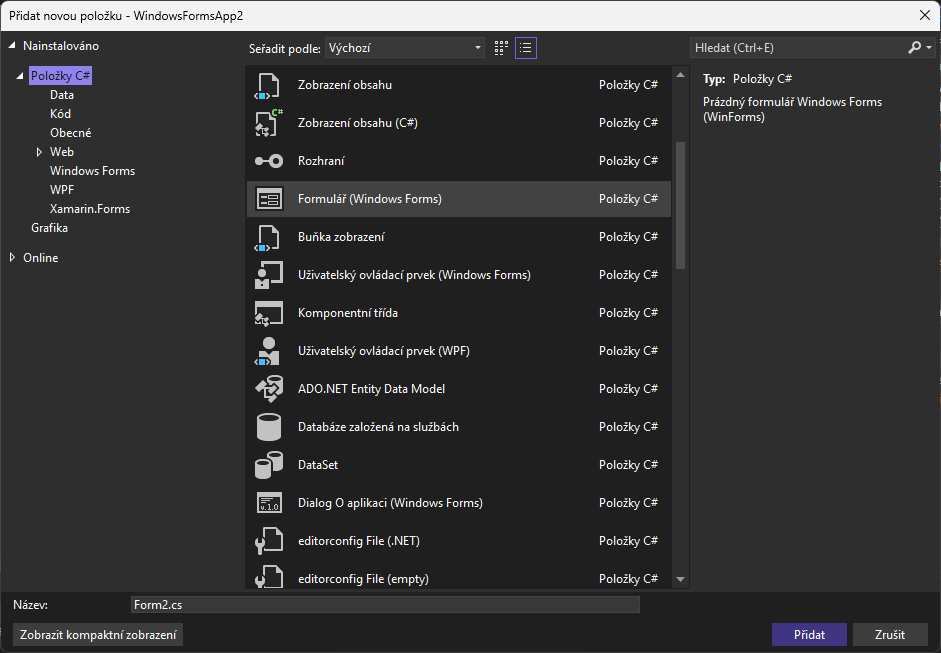Click the editorconfig File (.NET) icon
941x653 pixels.
tap(269, 541)
